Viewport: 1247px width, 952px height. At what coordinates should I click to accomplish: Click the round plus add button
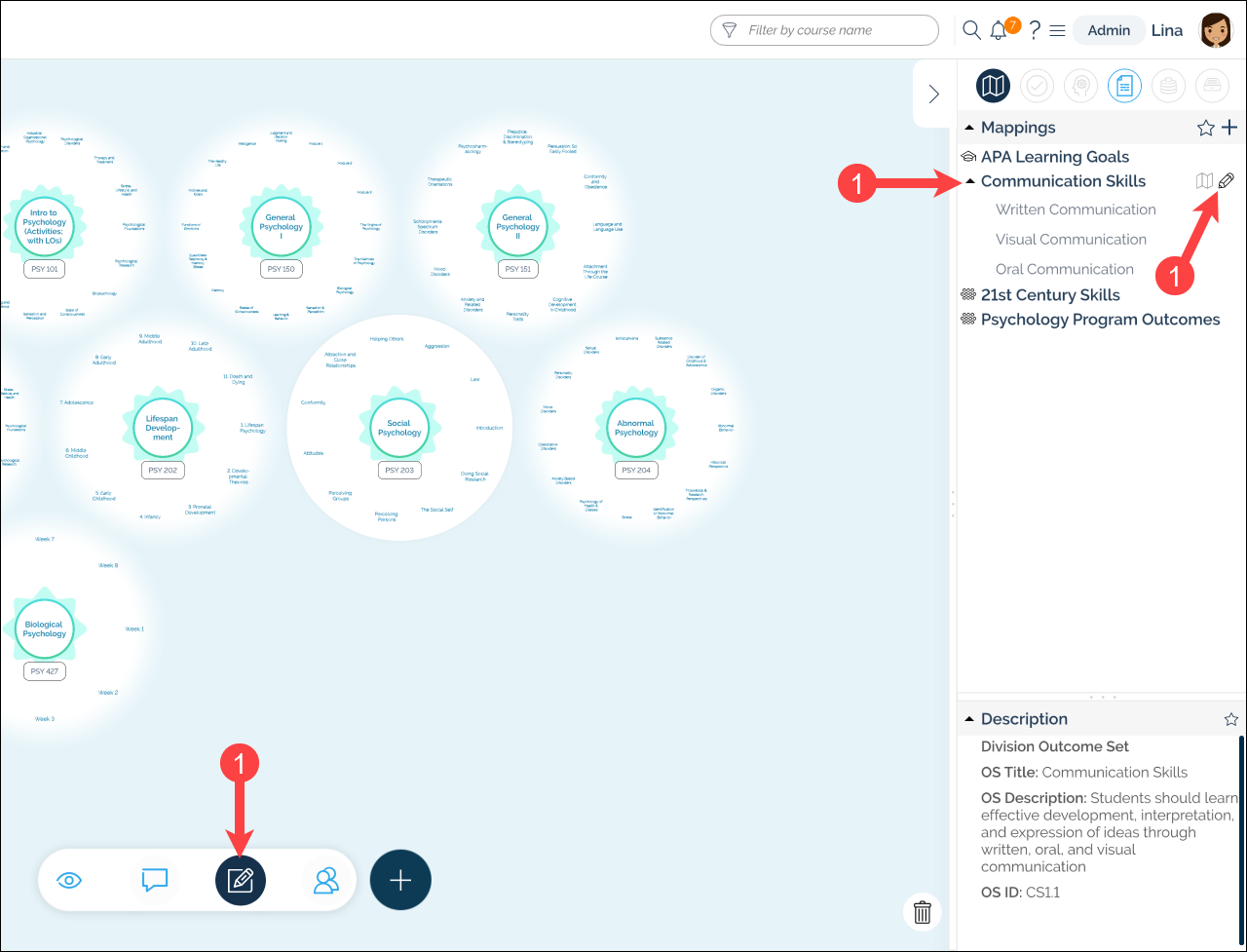click(400, 880)
